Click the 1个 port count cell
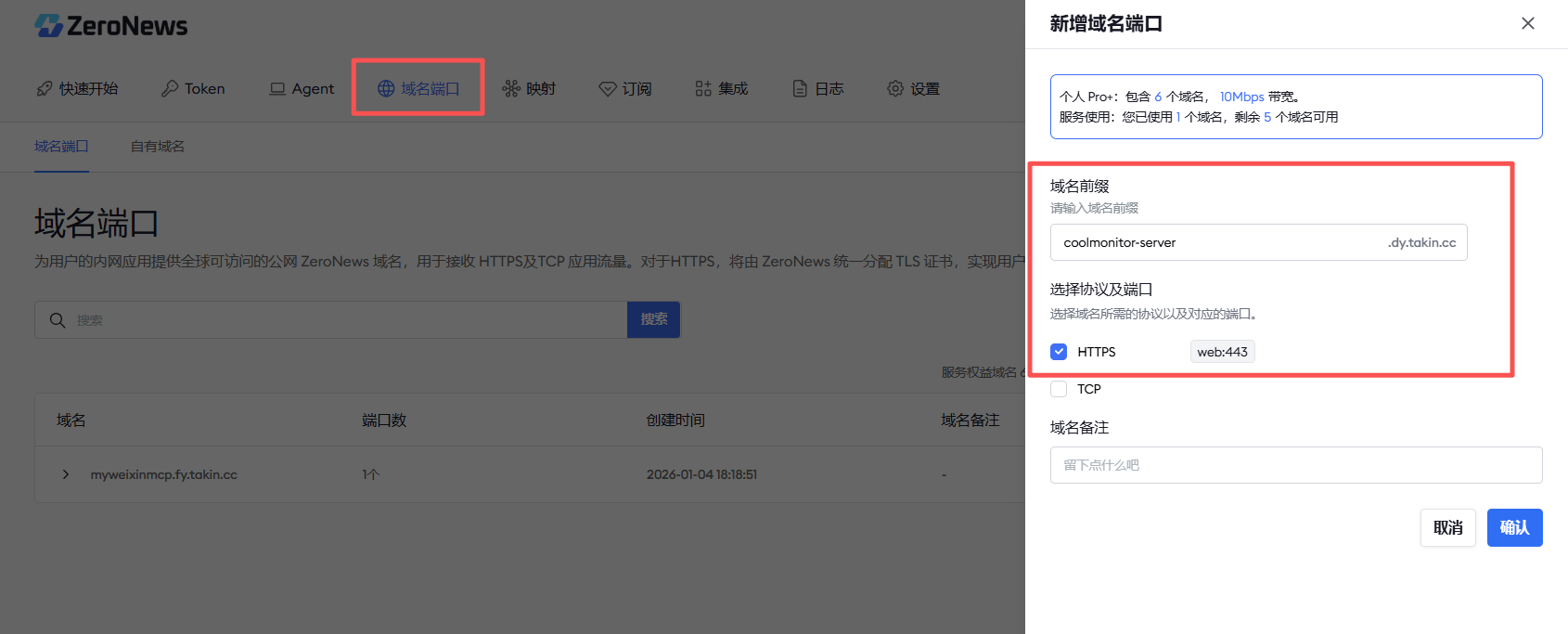Viewport: 1568px width, 634px height. click(371, 474)
